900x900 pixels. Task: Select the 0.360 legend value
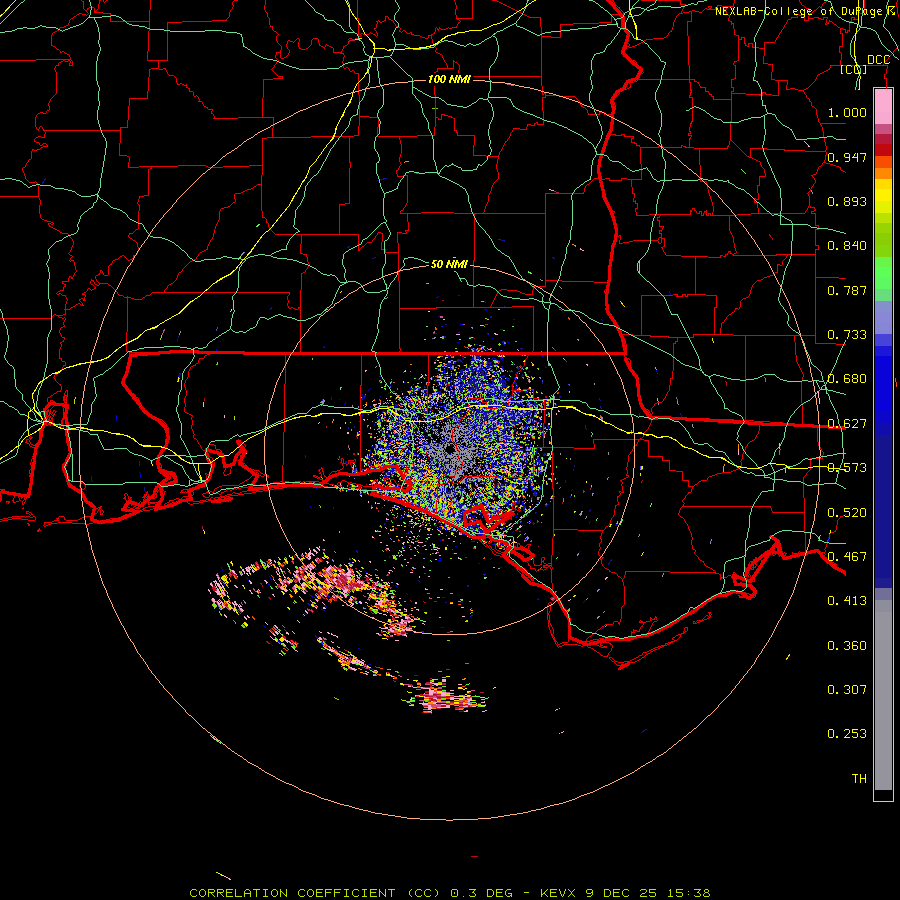847,646
